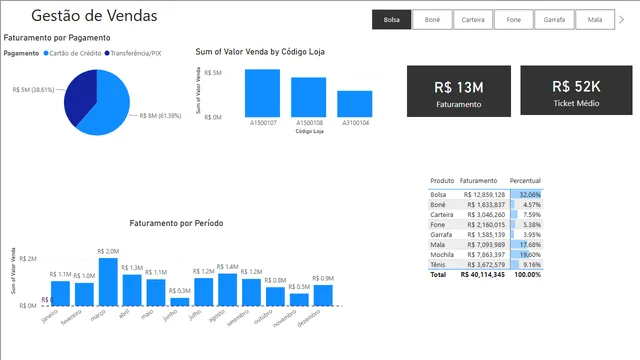Image resolution: width=640 pixels, height=360 pixels.
Task: Click the A1500107 store bar
Action: (262, 93)
